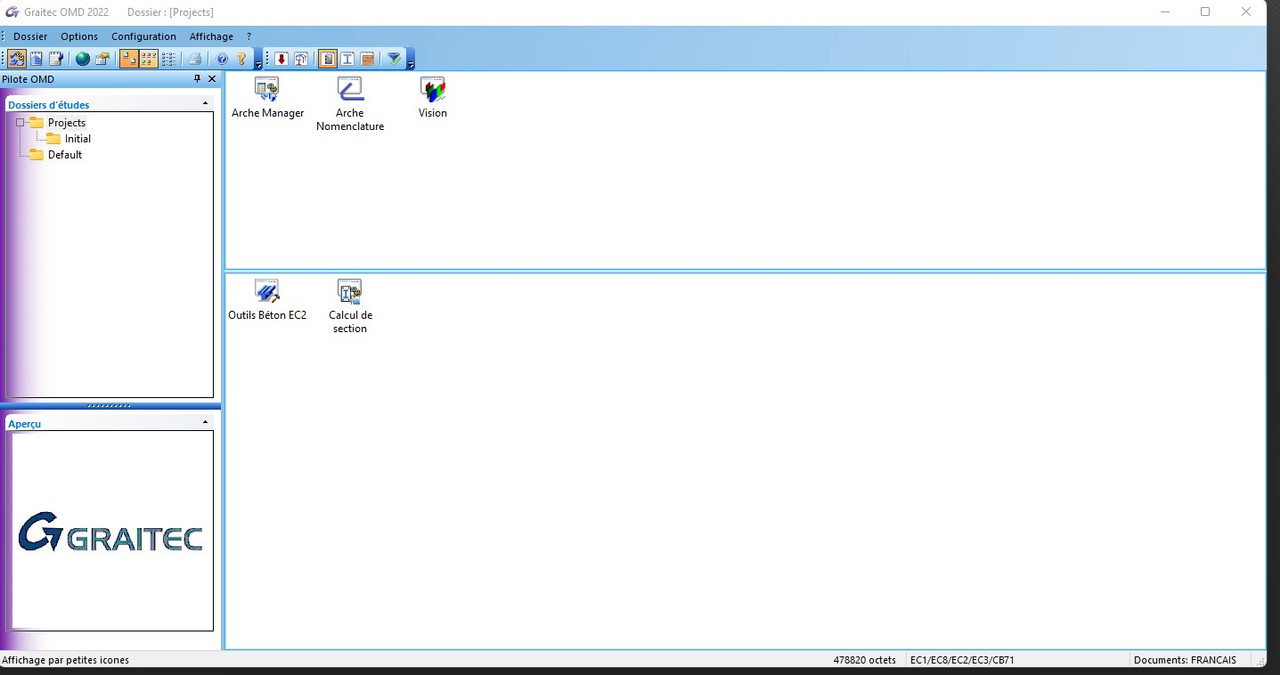
Task: Click the Graitec application icon in the title bar
Action: pyautogui.click(x=12, y=12)
